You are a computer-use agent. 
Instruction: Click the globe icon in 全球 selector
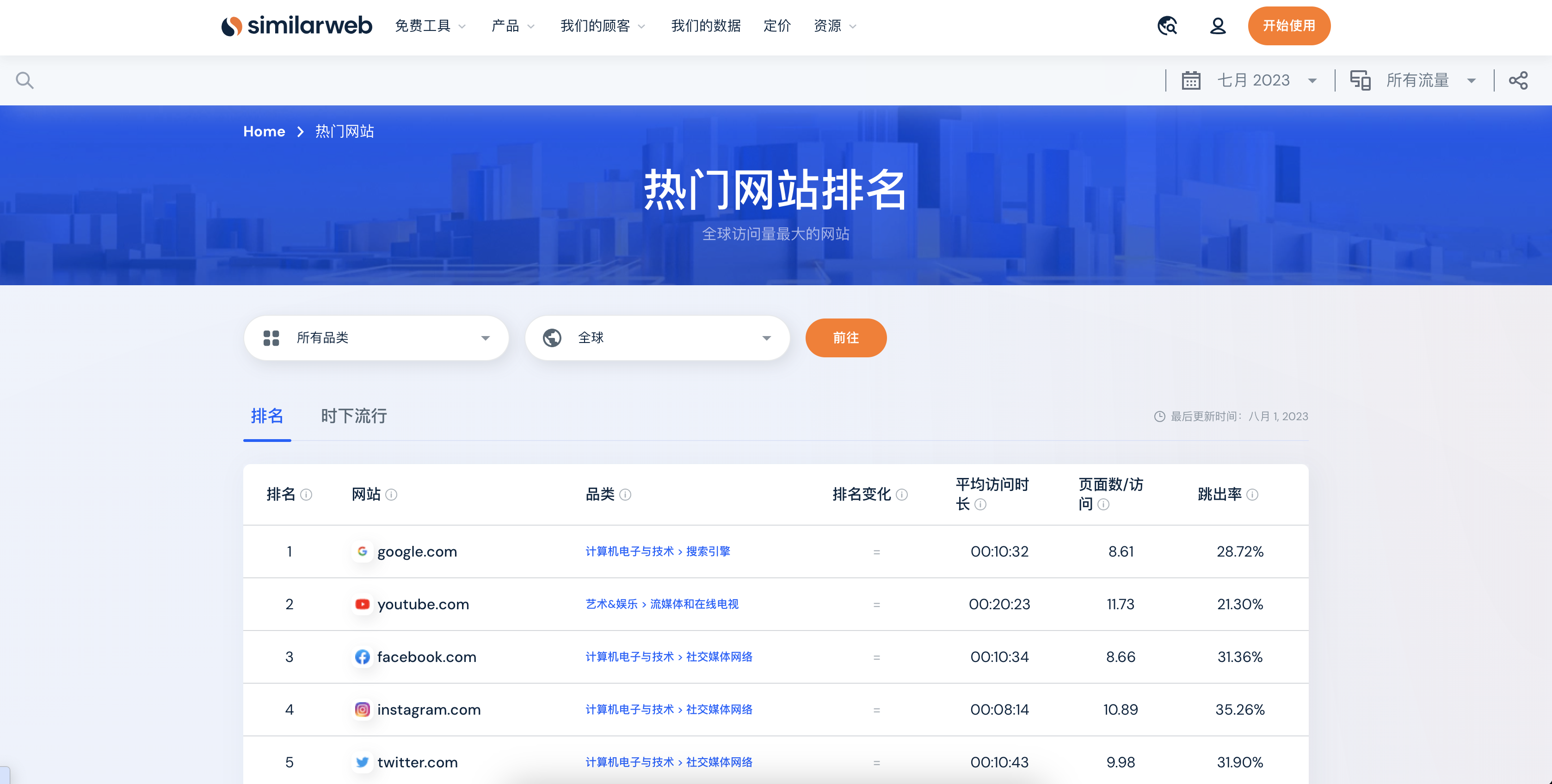click(x=552, y=338)
